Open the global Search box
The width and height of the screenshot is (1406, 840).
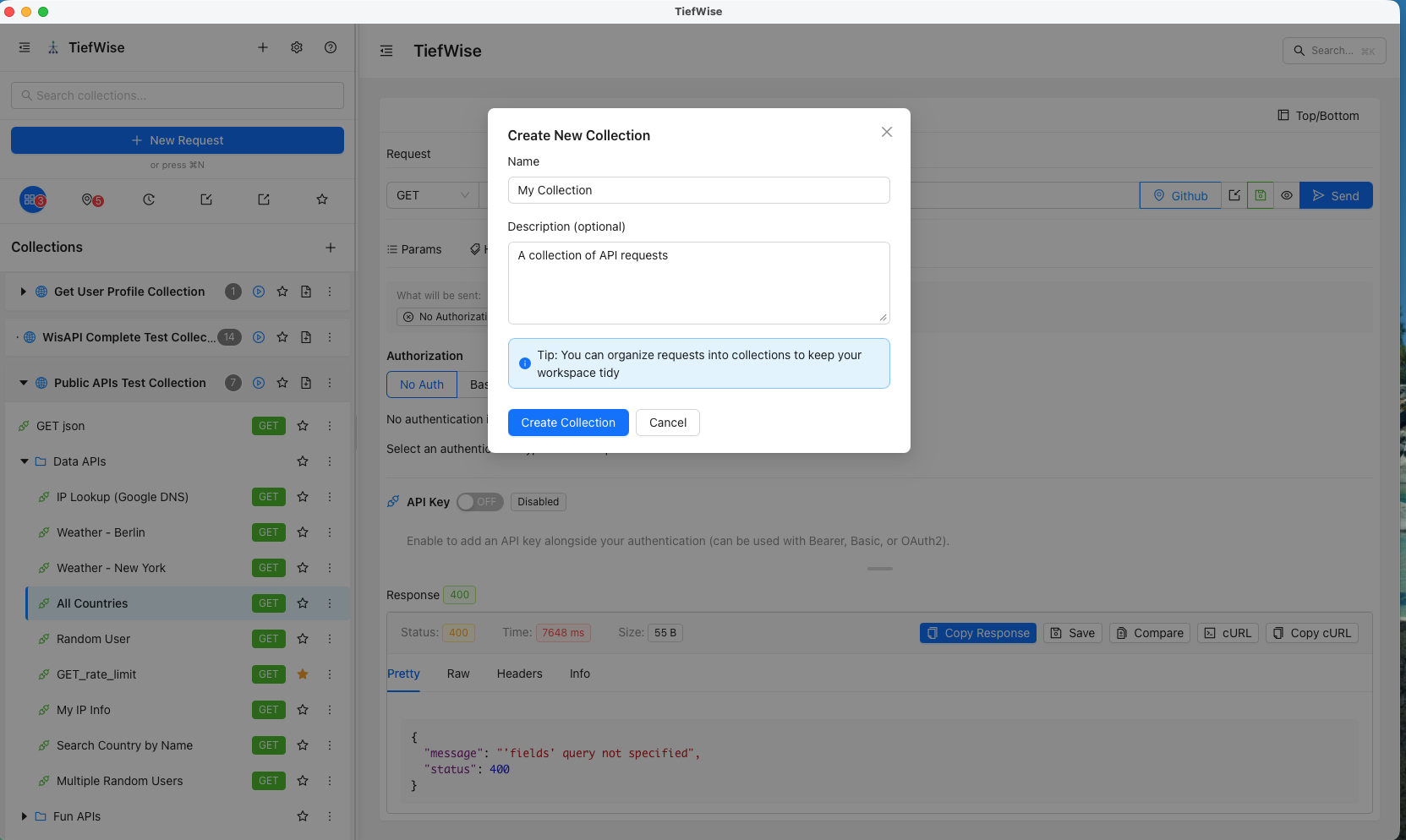click(1334, 51)
